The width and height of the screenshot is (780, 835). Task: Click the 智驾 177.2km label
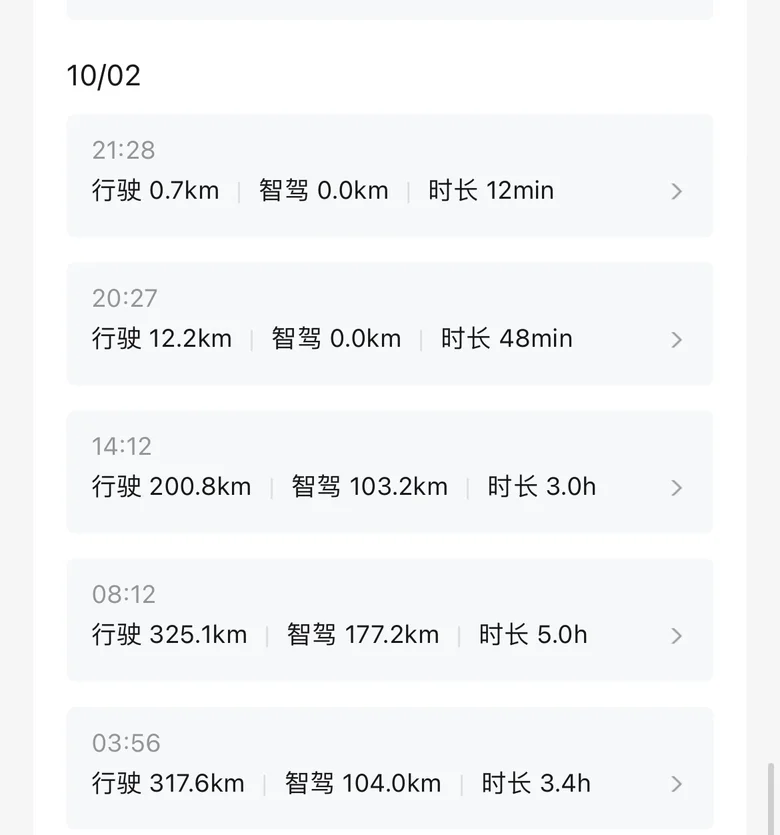click(x=362, y=635)
